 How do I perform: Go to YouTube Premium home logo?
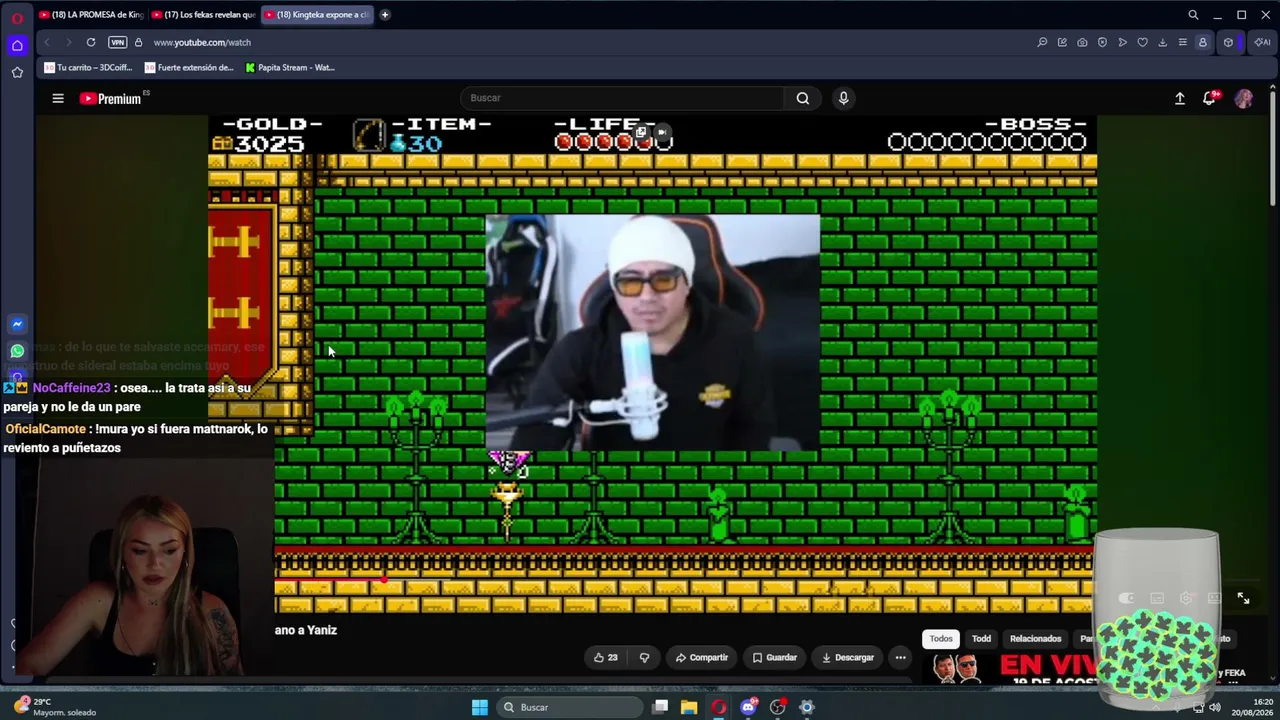point(110,98)
